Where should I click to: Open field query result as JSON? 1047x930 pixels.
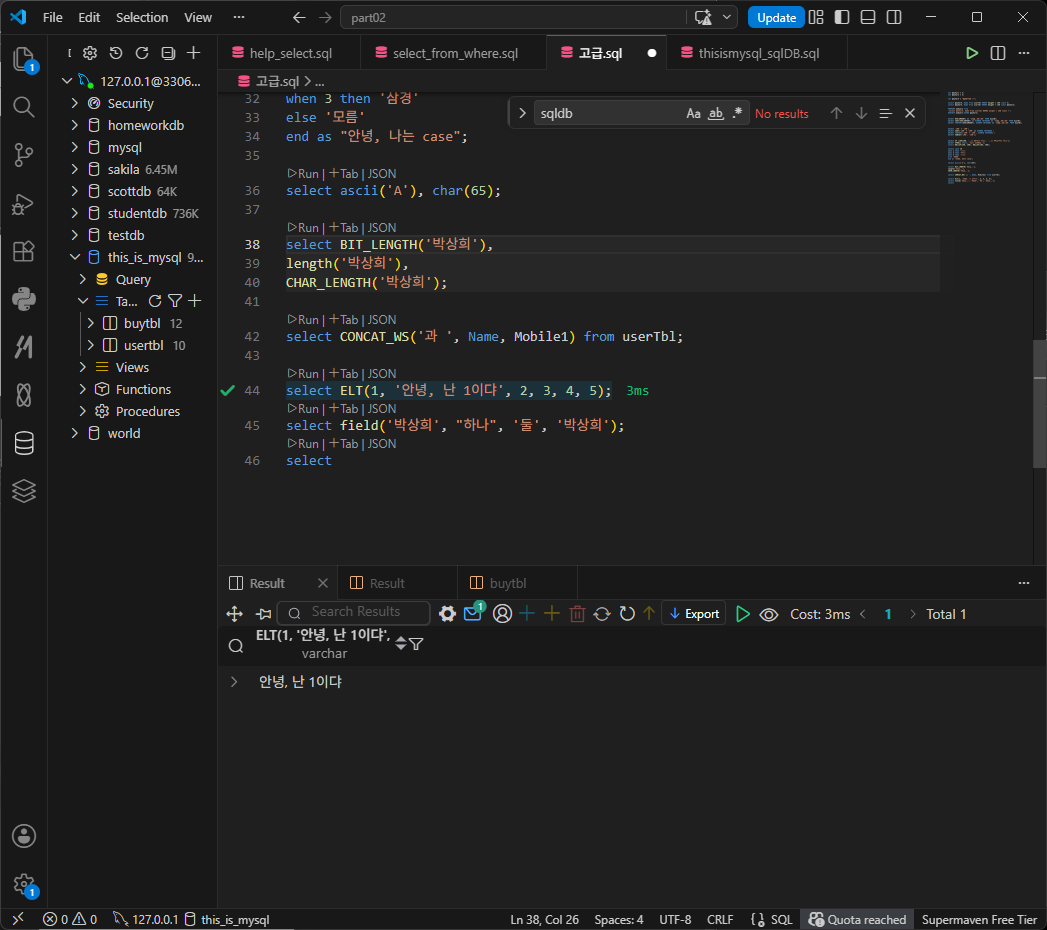coord(382,409)
